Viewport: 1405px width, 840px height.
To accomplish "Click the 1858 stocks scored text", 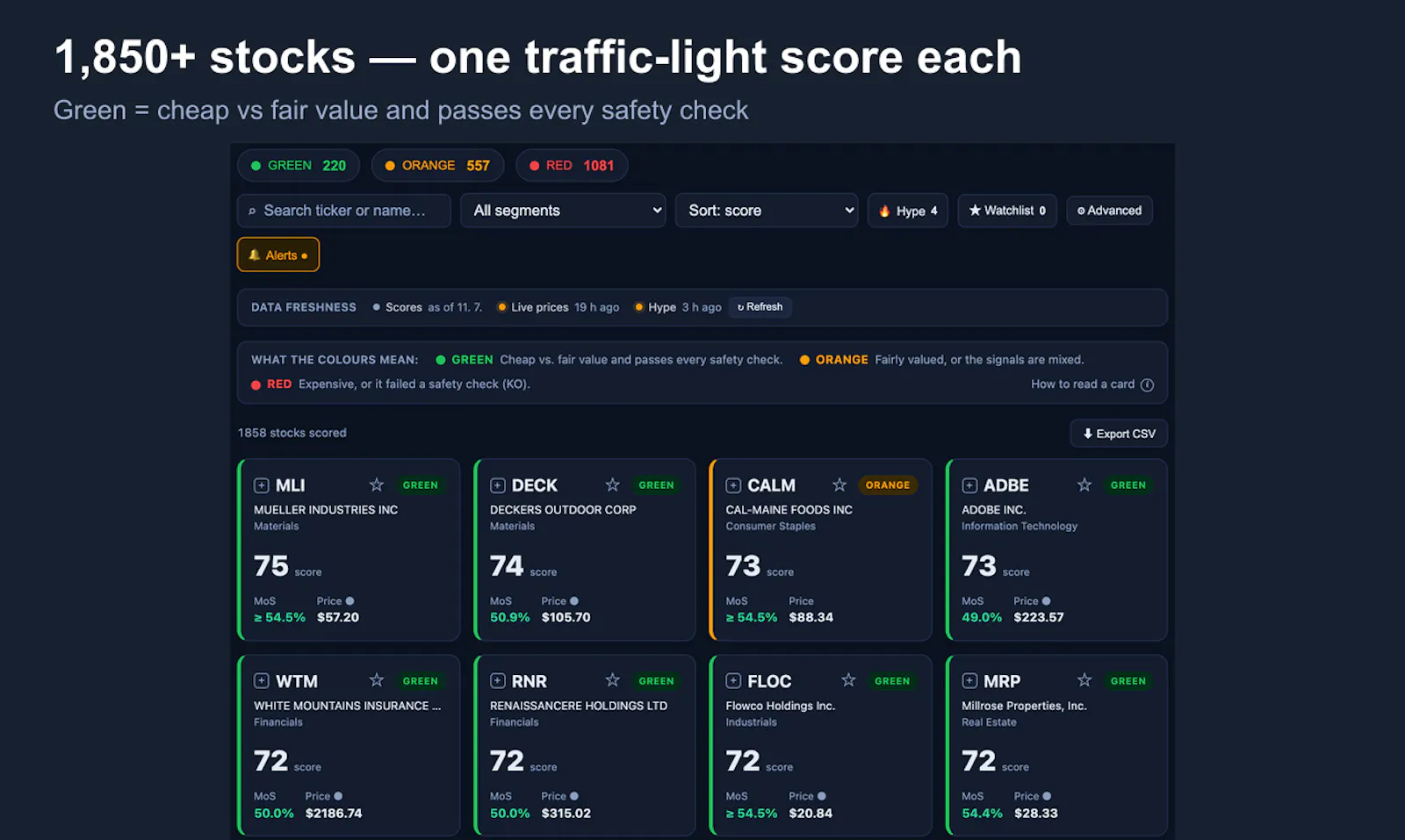I will 292,433.
